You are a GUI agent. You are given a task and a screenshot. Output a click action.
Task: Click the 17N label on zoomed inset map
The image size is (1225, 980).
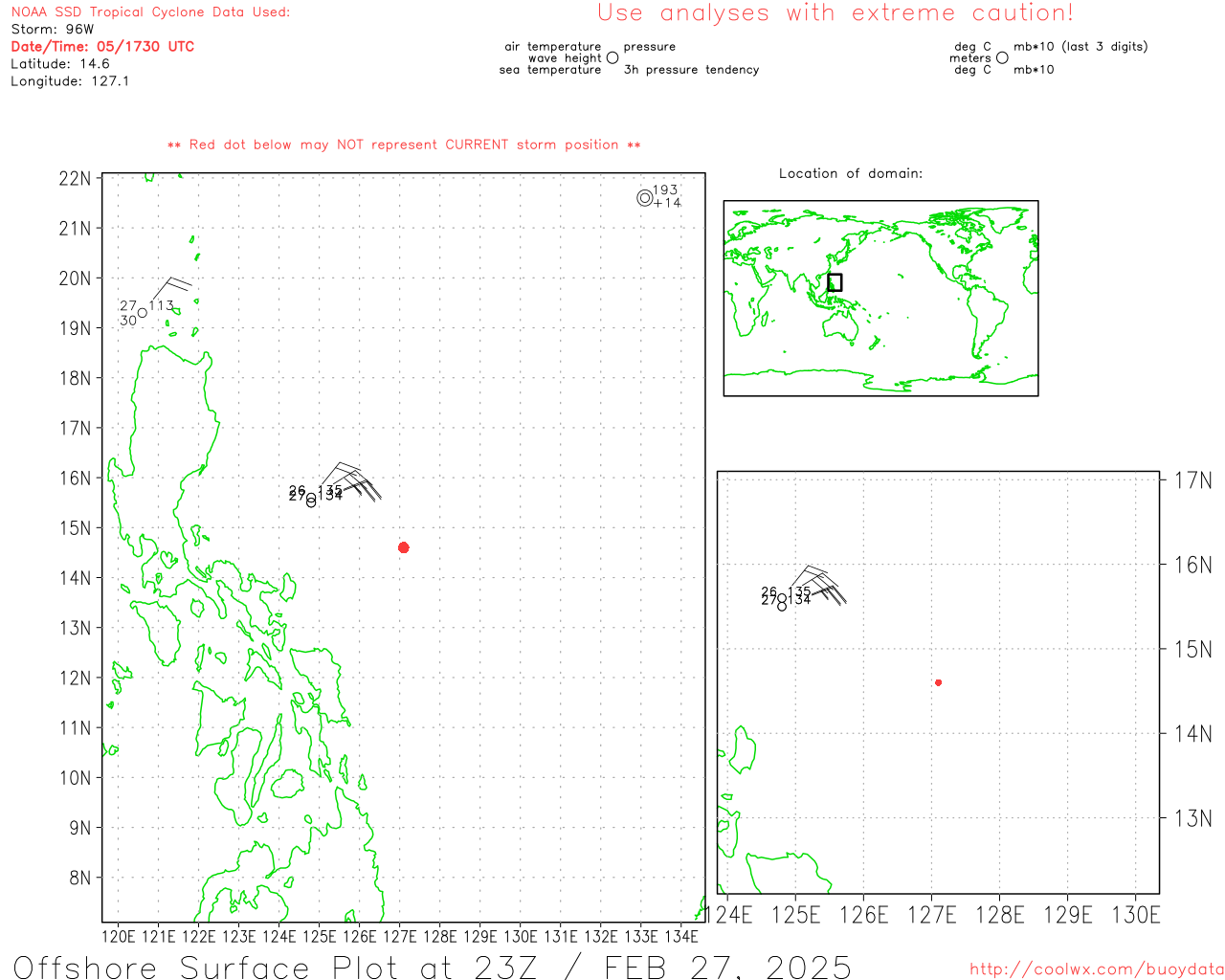tap(1193, 480)
